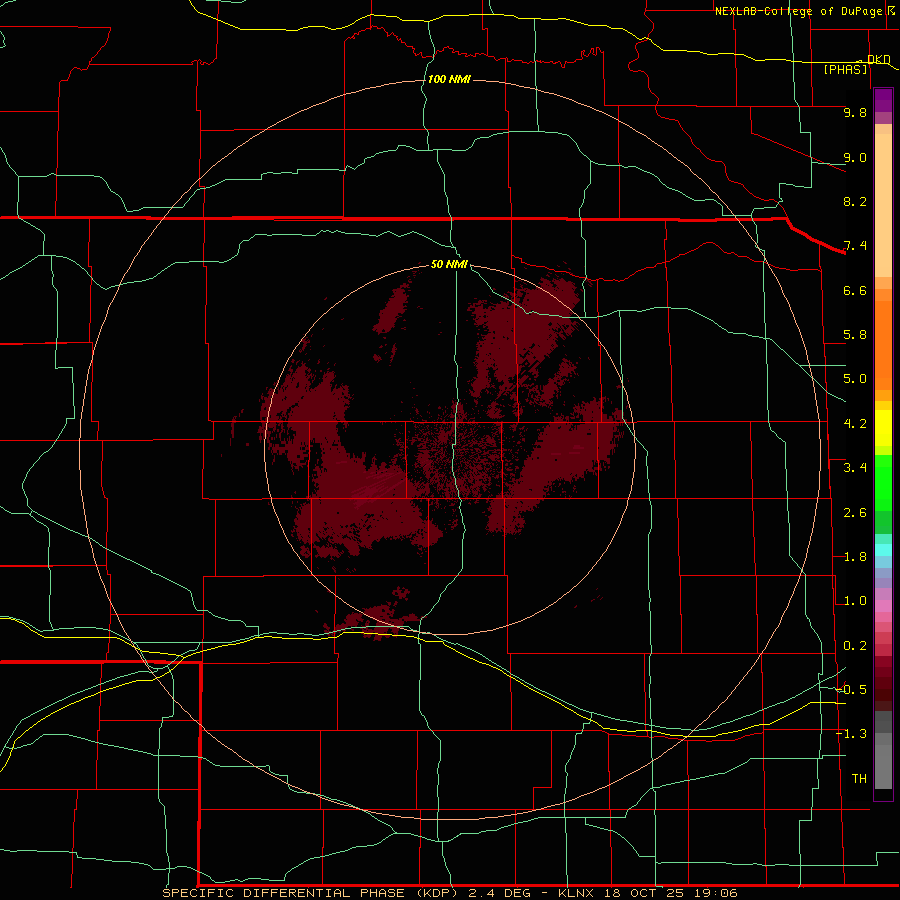Click the 50 NMI range ring label
The width and height of the screenshot is (900, 900).
point(449,264)
